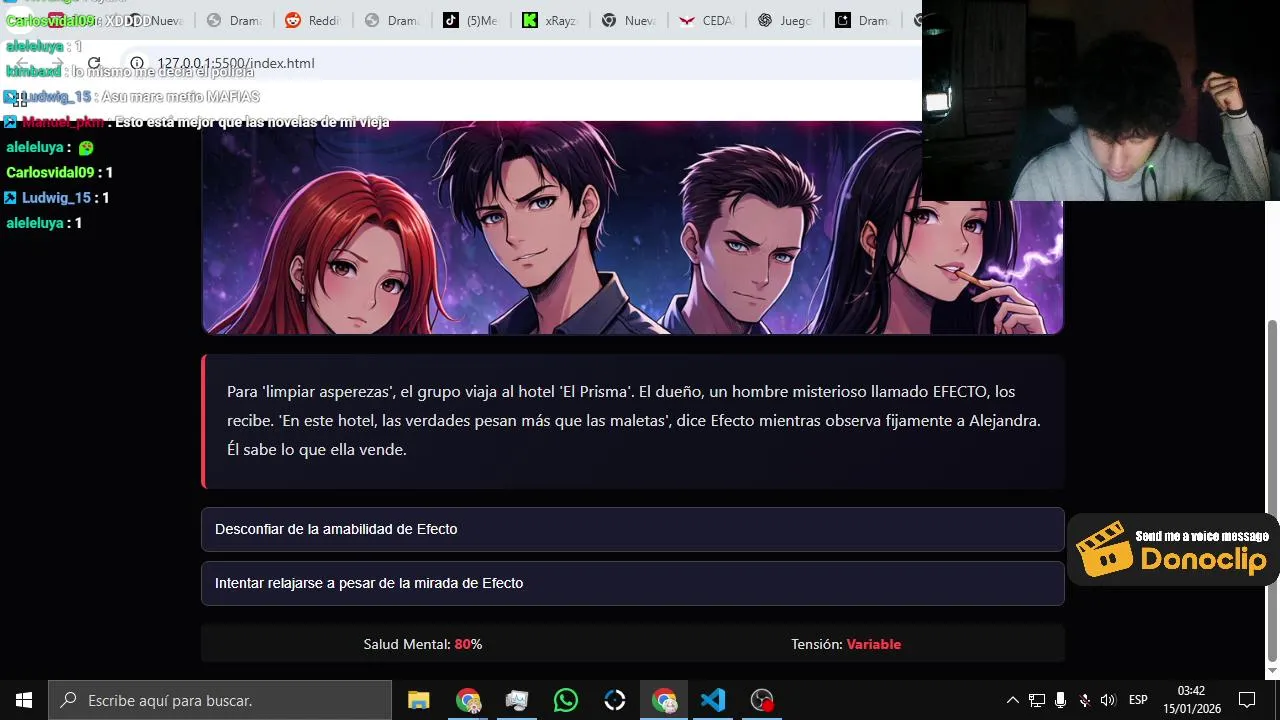The height and width of the screenshot is (720, 1280).
Task: Click the anime characters banner image
Action: pyautogui.click(x=632, y=228)
